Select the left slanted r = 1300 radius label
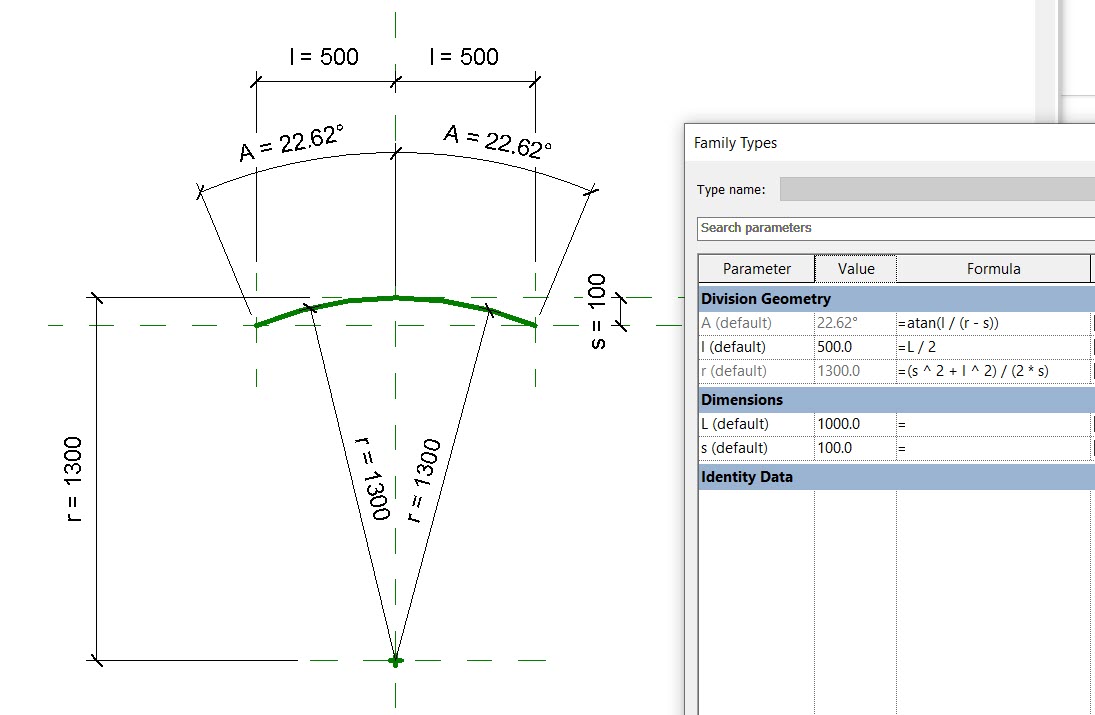 [372, 478]
